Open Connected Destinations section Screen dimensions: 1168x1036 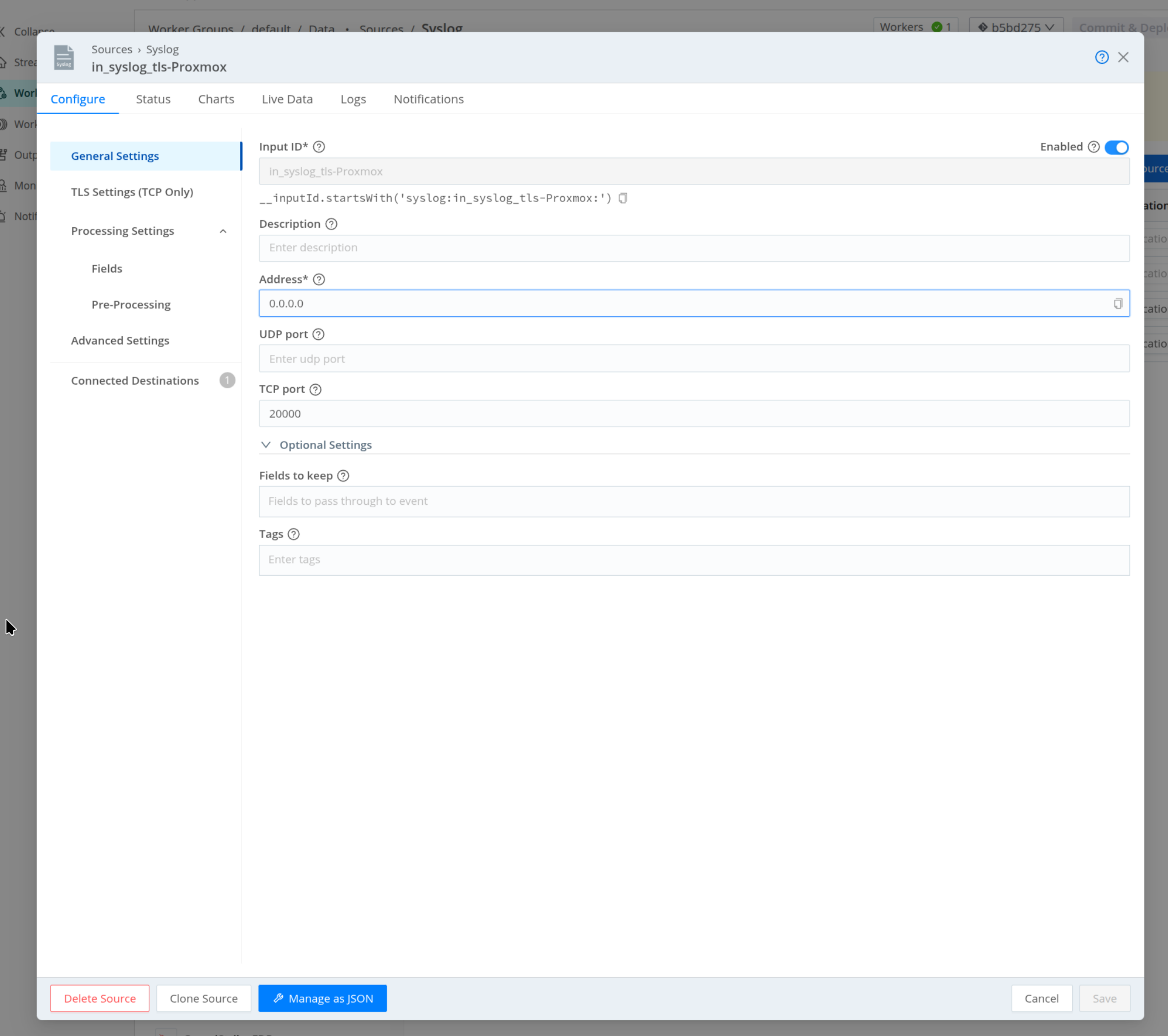pyautogui.click(x=135, y=380)
